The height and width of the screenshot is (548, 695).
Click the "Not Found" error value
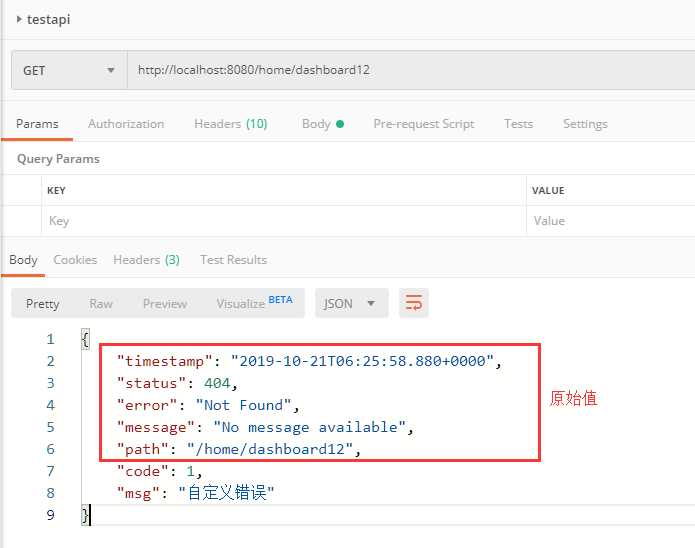(x=243, y=405)
